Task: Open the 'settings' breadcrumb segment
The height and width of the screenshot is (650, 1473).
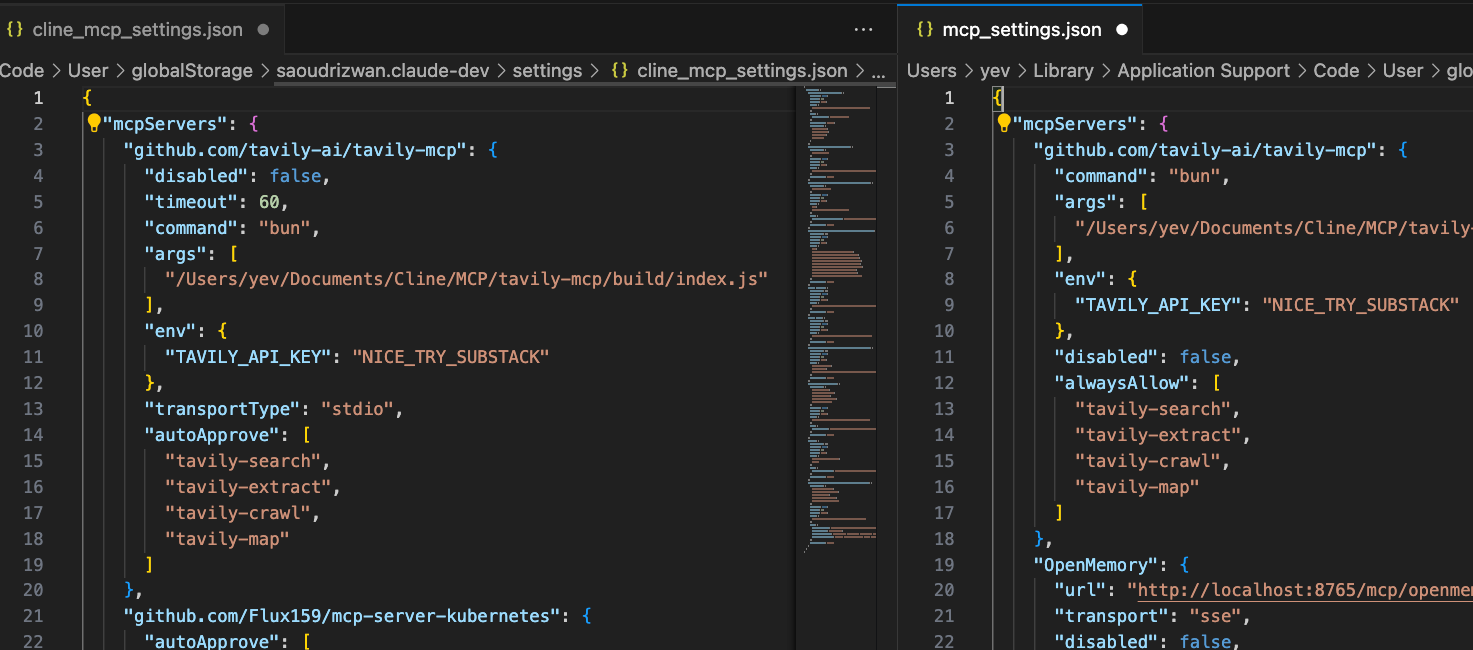Action: (x=547, y=71)
